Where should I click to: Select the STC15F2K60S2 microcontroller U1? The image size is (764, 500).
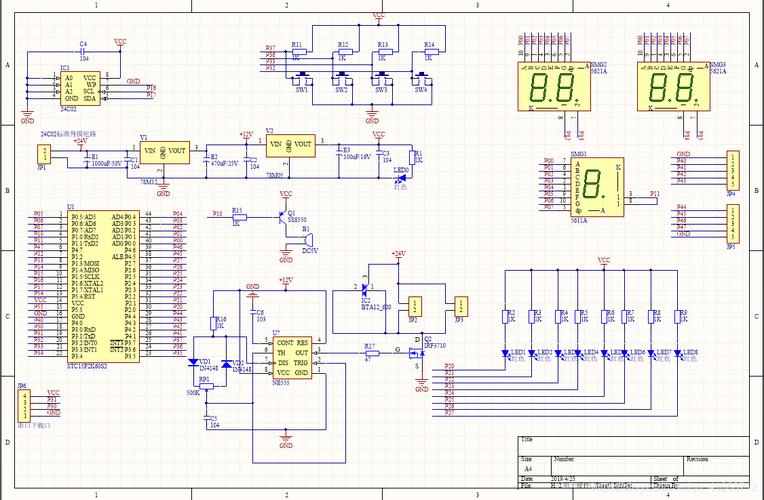pyautogui.click(x=103, y=287)
